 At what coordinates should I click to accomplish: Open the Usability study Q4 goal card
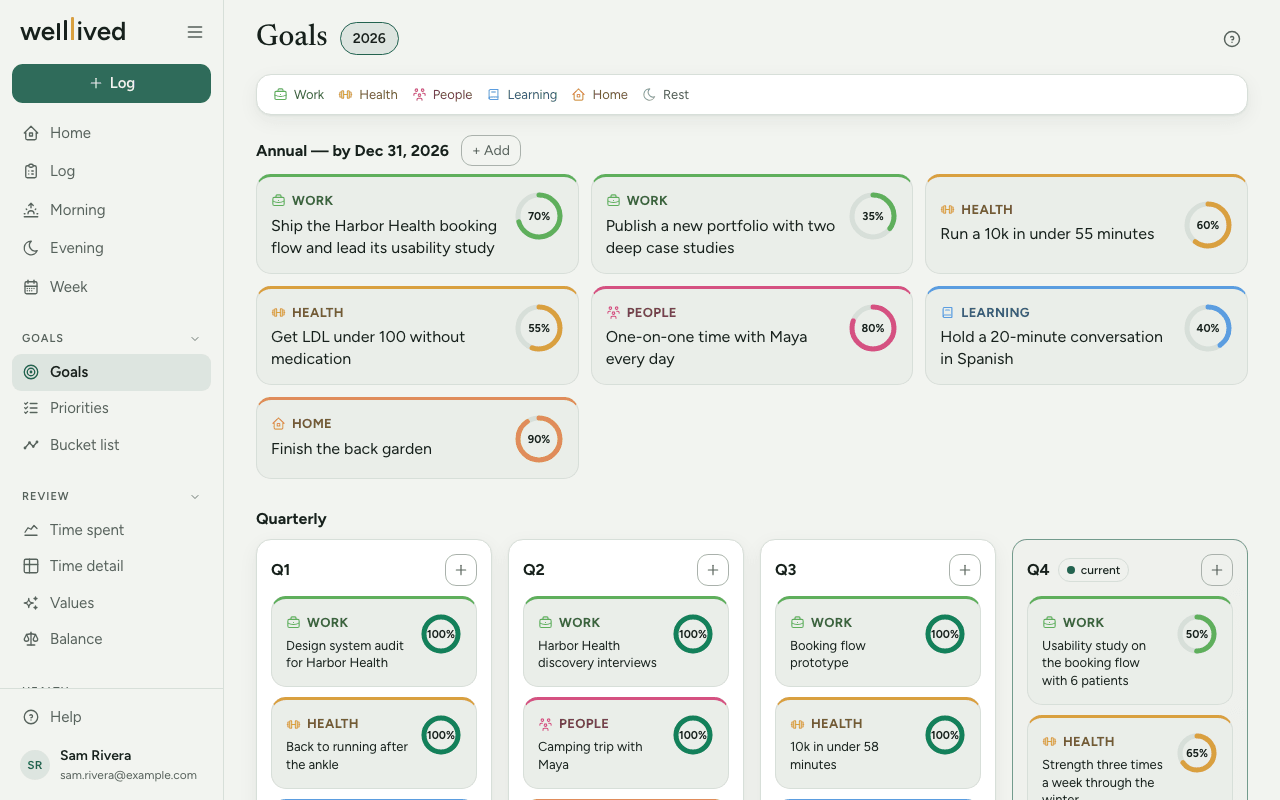point(1130,650)
